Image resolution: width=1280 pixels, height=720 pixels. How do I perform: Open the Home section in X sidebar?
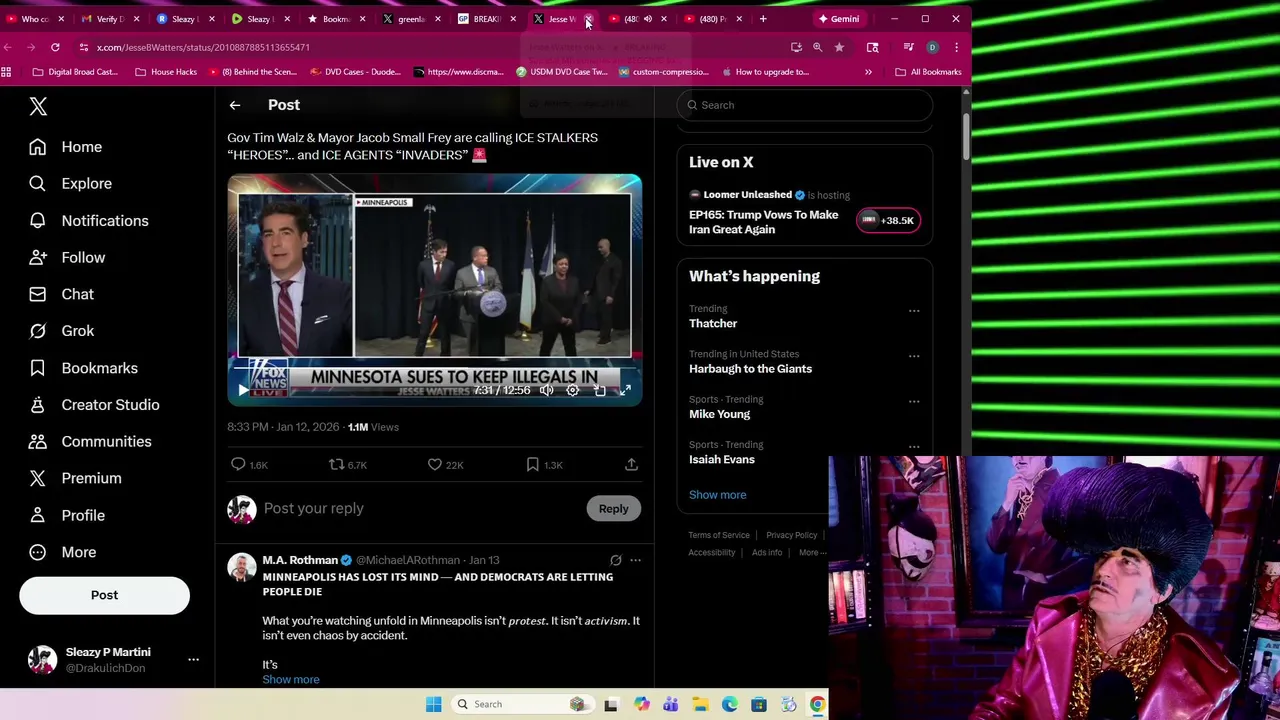click(x=66, y=147)
